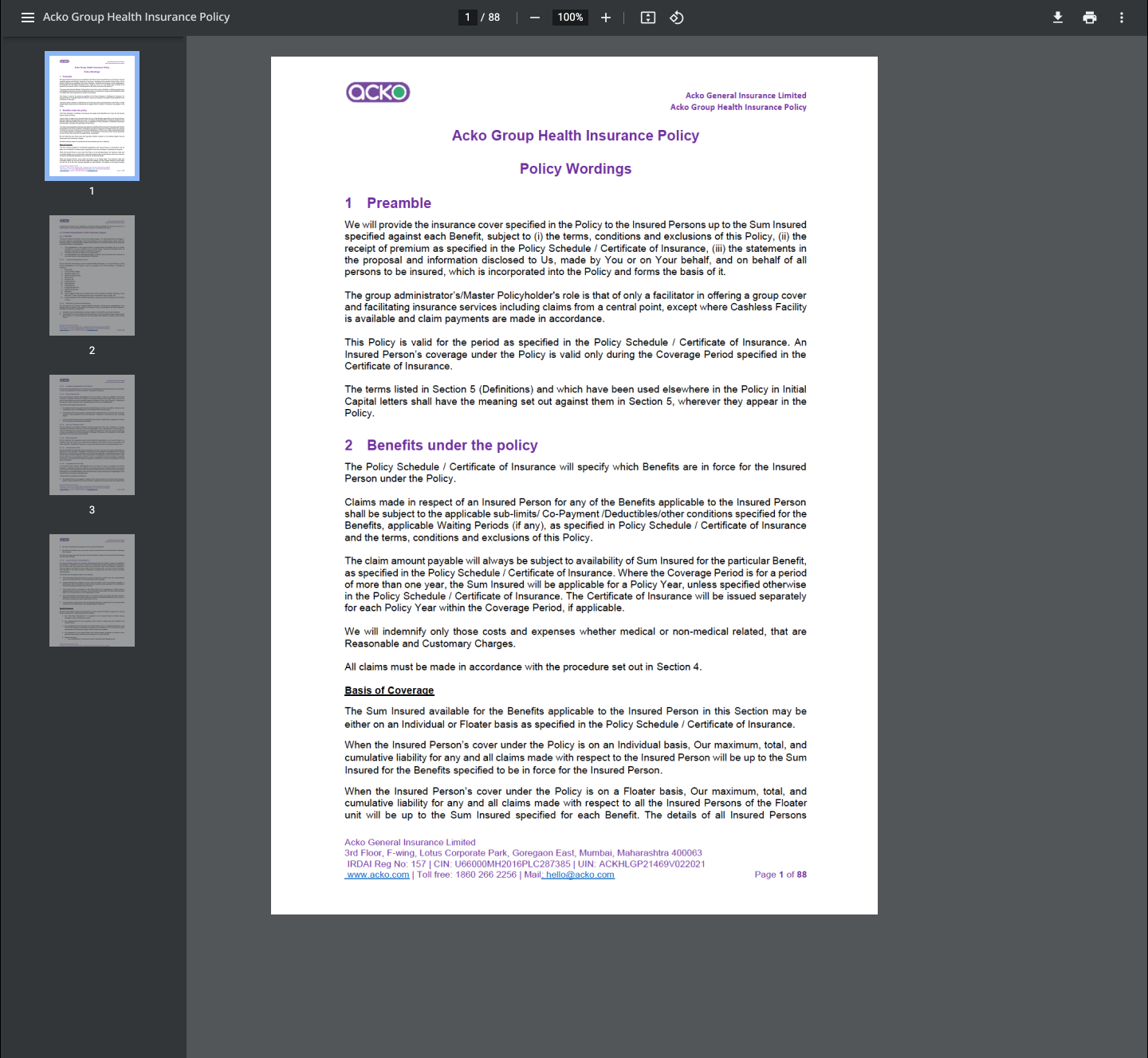The image size is (1148, 1058).
Task: Open the www.acko.com link
Action: (377, 875)
